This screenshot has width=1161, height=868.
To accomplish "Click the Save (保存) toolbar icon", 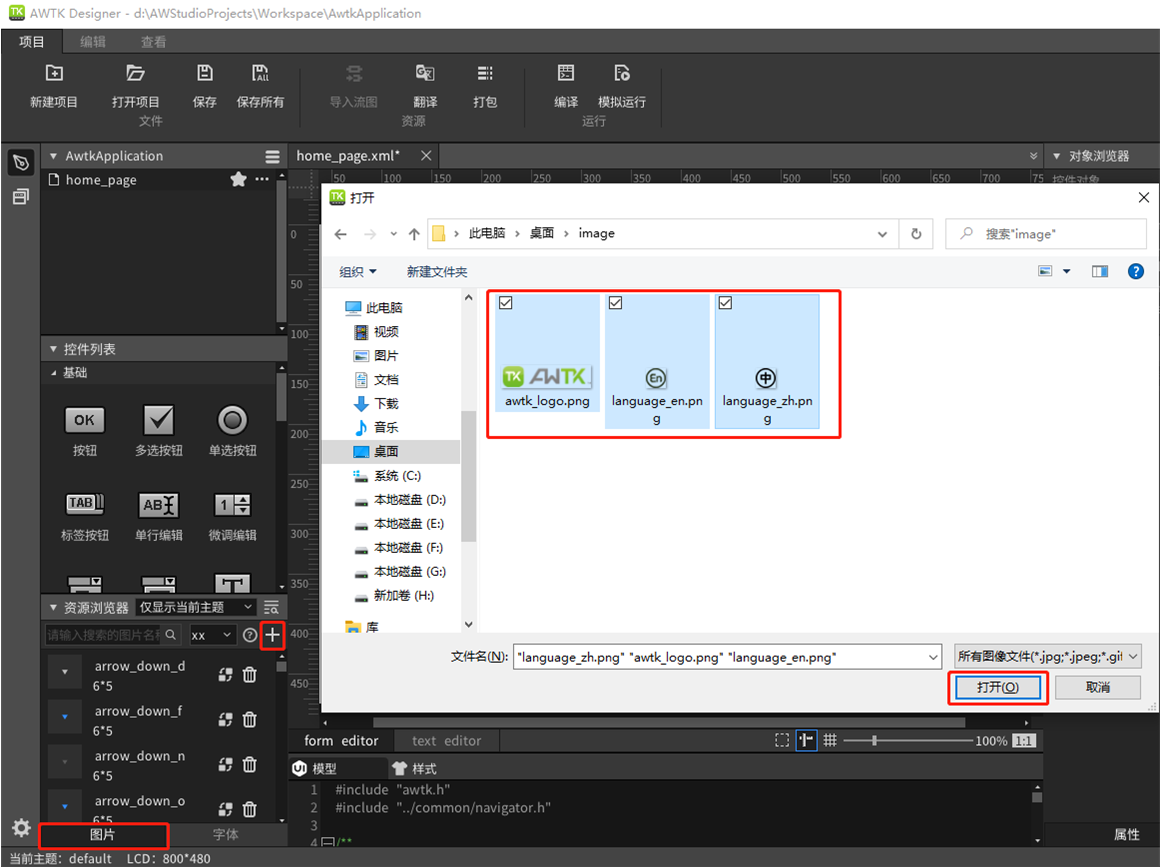I will [204, 73].
